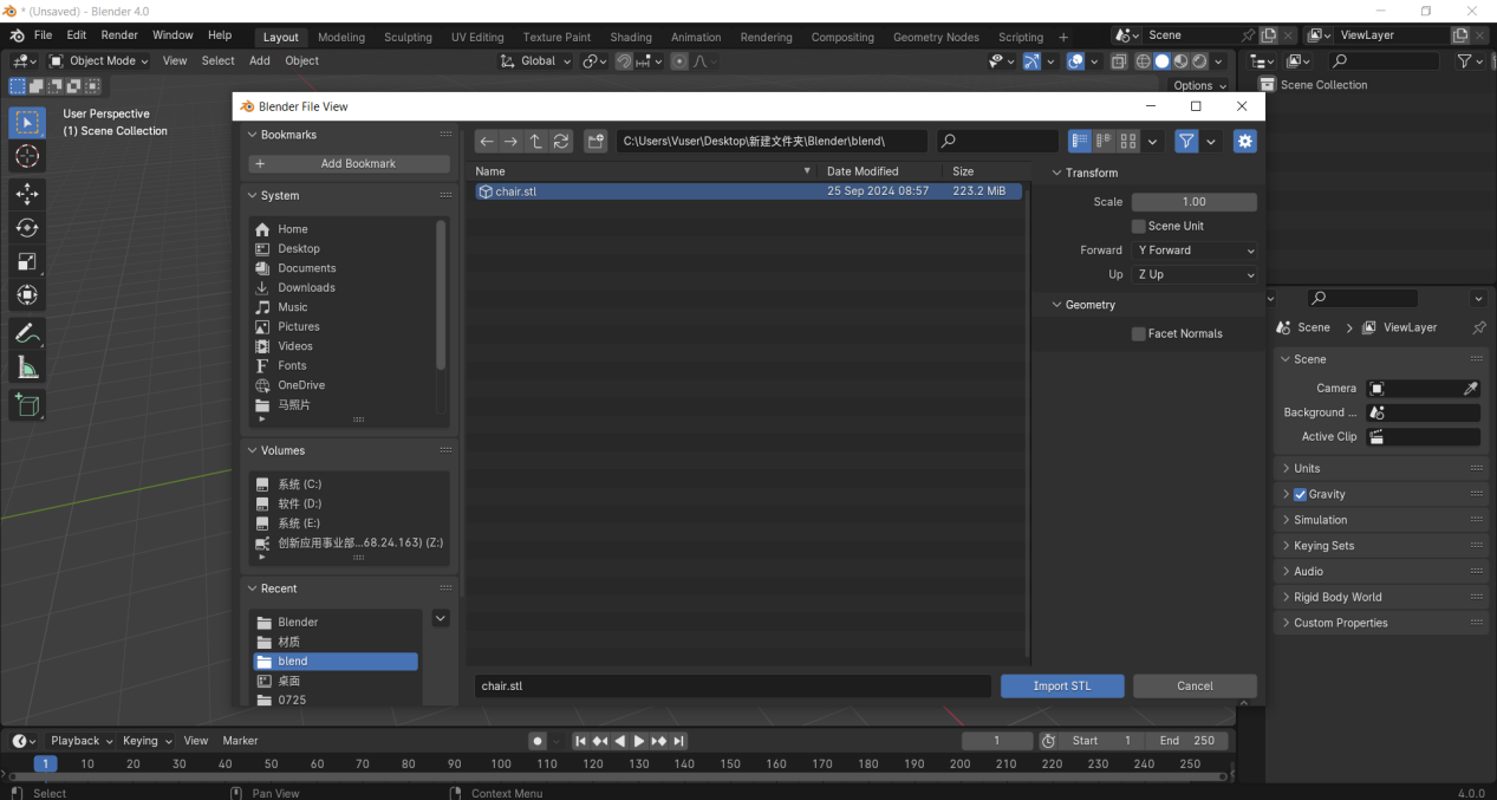
Task: Toggle the import options gear button
Action: coord(1245,141)
